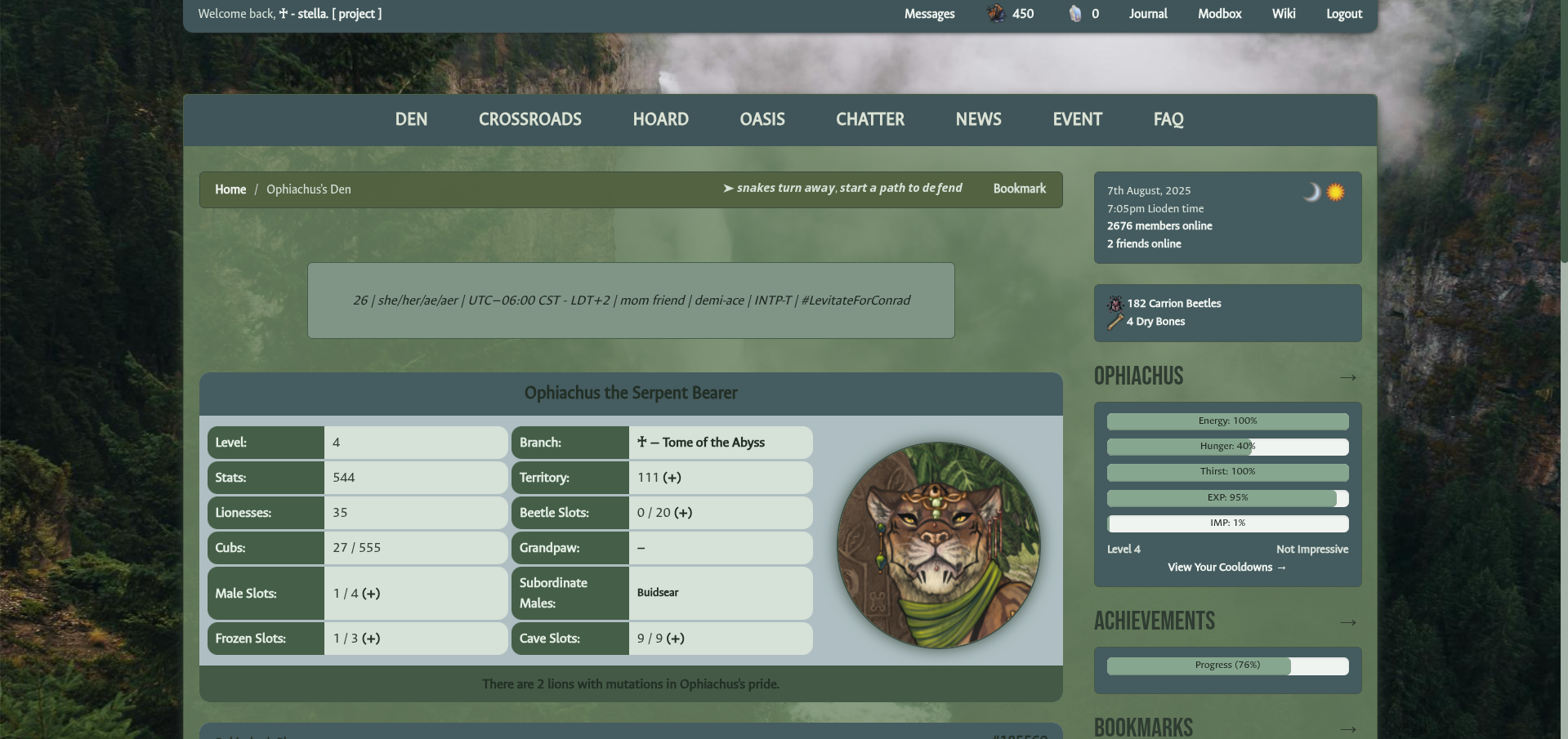Viewport: 1568px width, 739px height.
Task: Open the DEN menu
Action: pos(411,119)
